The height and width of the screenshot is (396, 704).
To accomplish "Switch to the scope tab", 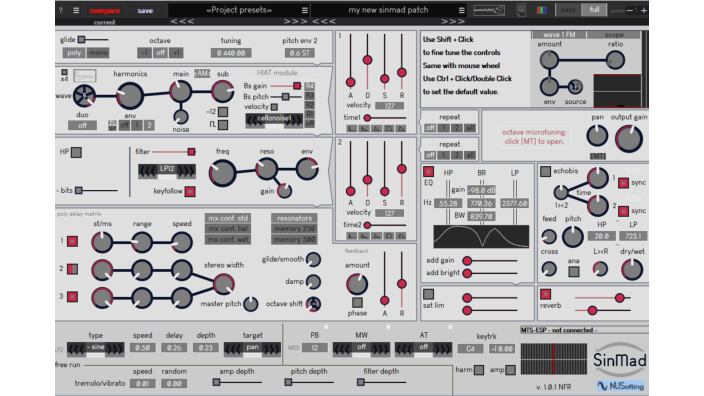I will [x=614, y=35].
